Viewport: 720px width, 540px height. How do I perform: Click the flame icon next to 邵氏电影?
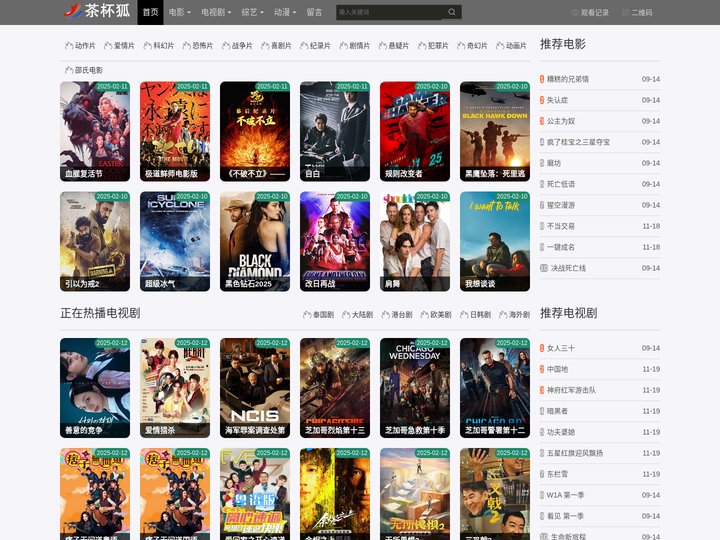pos(69,70)
